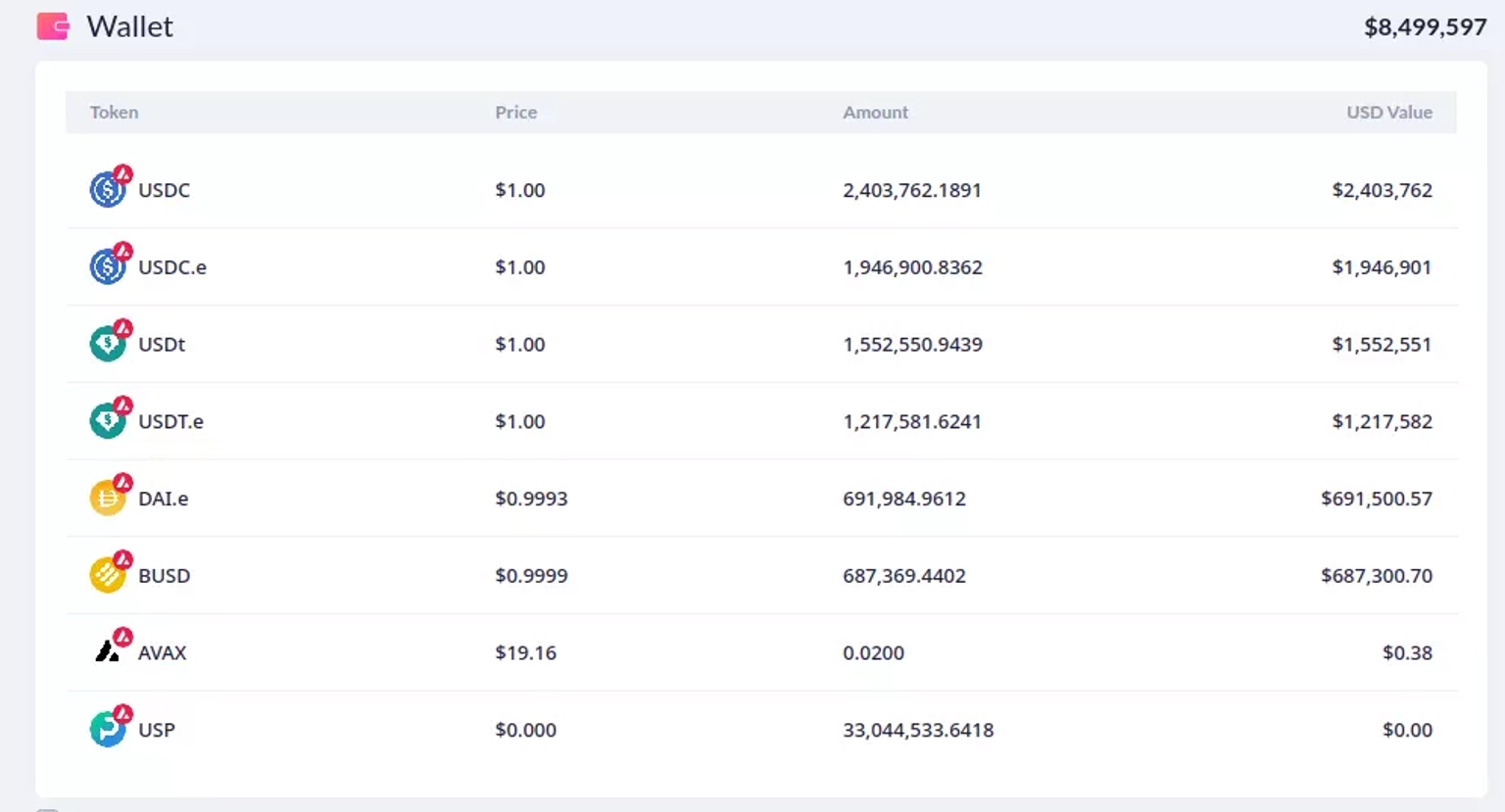This screenshot has width=1505, height=812.
Task: Click the USDC.e amount 1,946,900.8362
Action: 912,267
